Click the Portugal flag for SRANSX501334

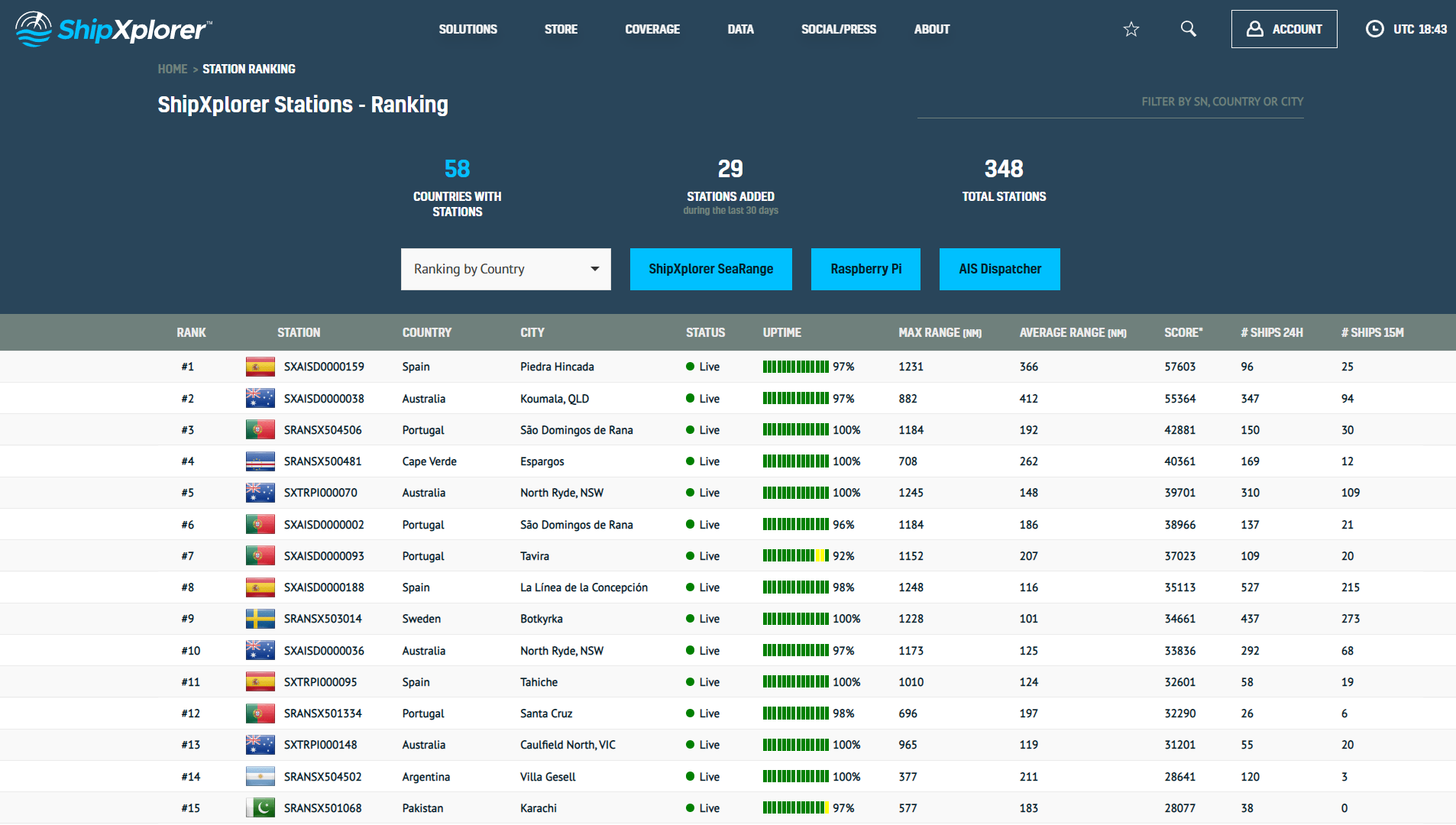point(260,713)
